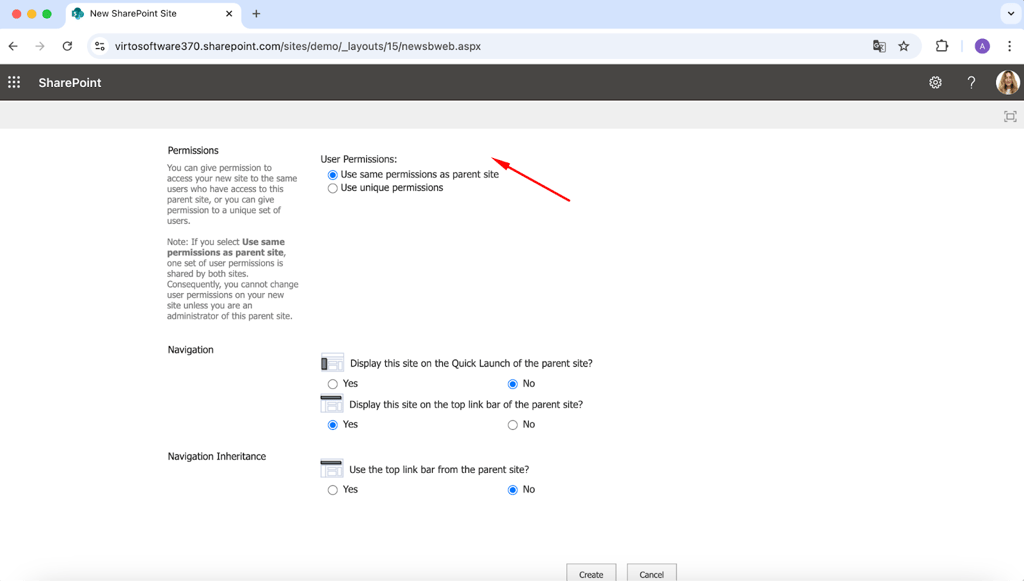
Task: Open the user profile photo menu
Action: pyautogui.click(x=1008, y=82)
